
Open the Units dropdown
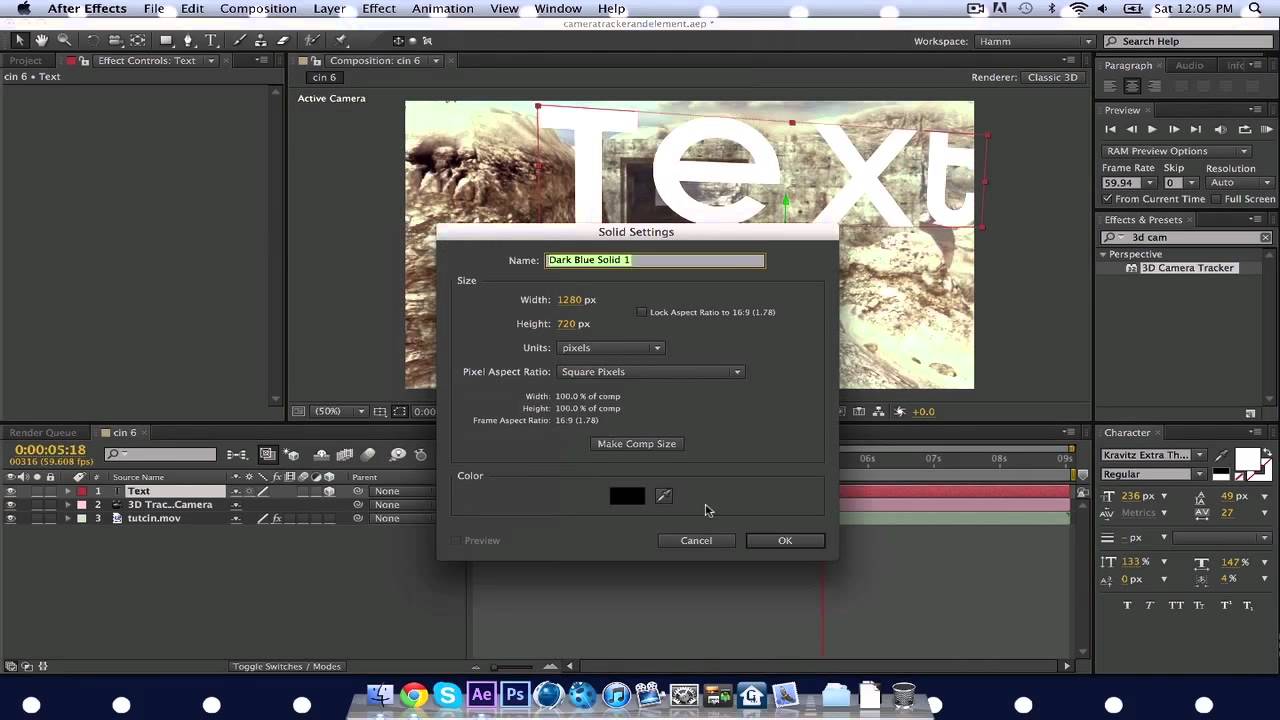[x=610, y=348]
